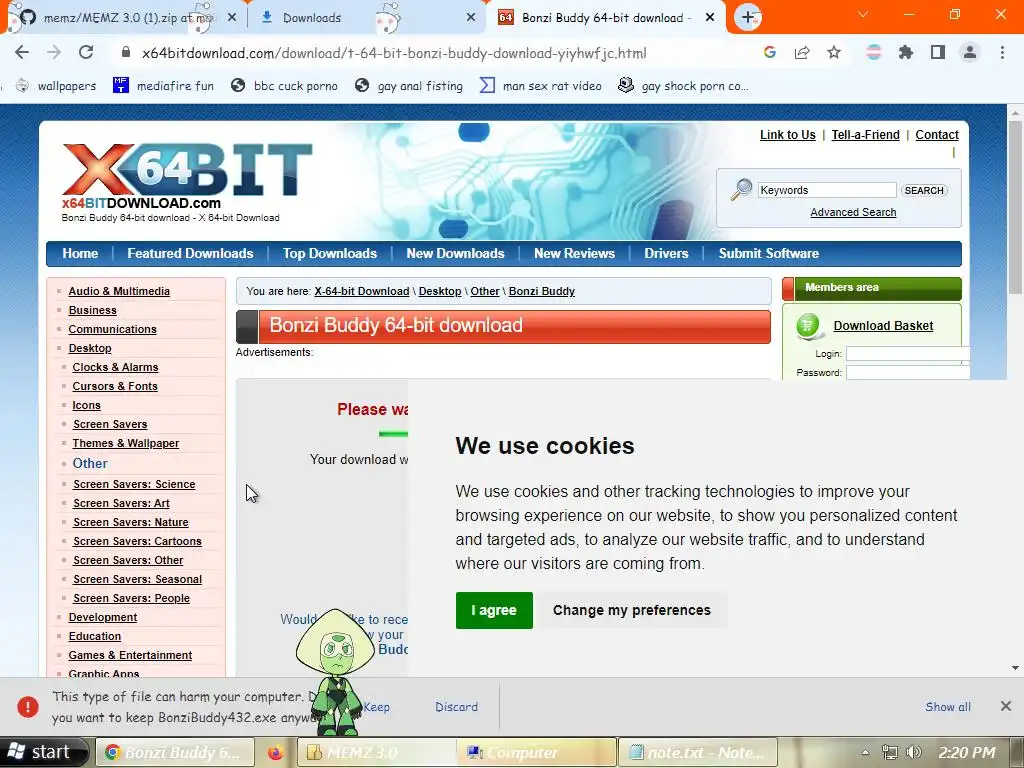1024x768 pixels.
Task: Bookmark this page with star icon
Action: [x=834, y=53]
